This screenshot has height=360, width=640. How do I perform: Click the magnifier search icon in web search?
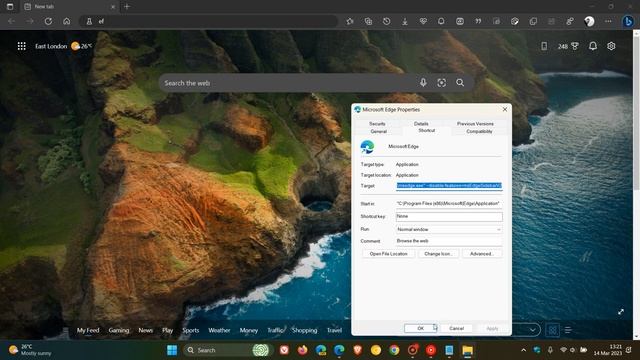pos(460,83)
